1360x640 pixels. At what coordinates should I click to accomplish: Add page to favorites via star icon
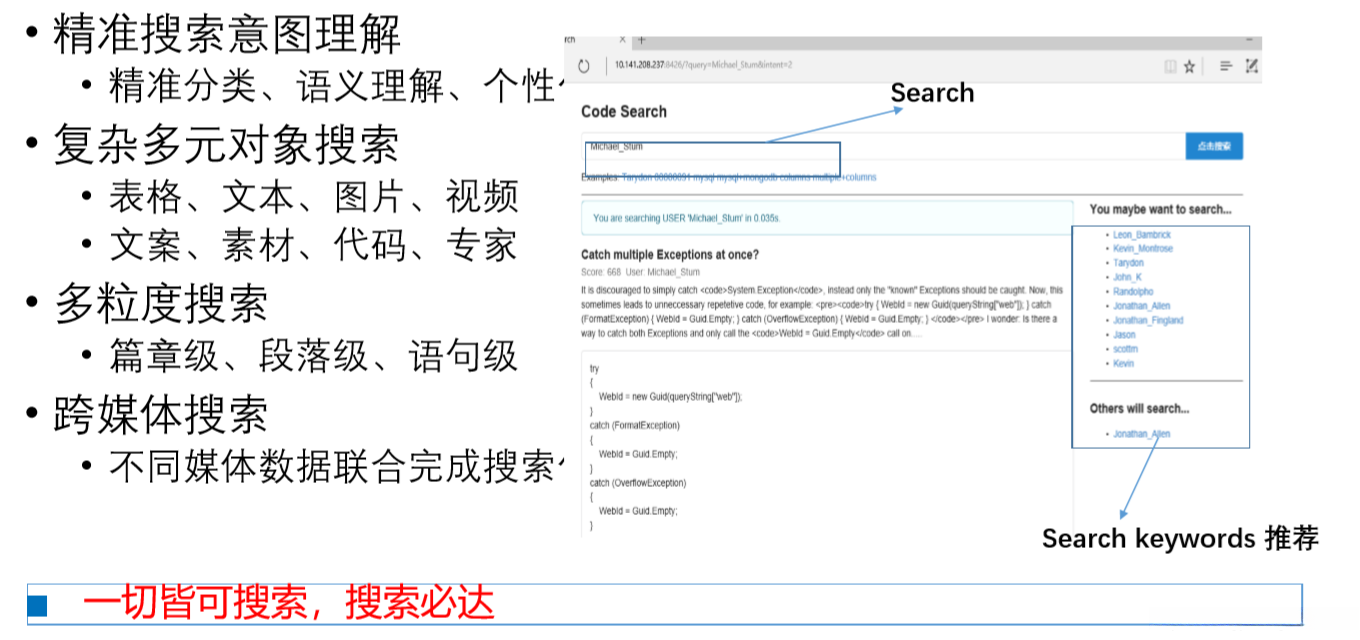pos(1190,64)
